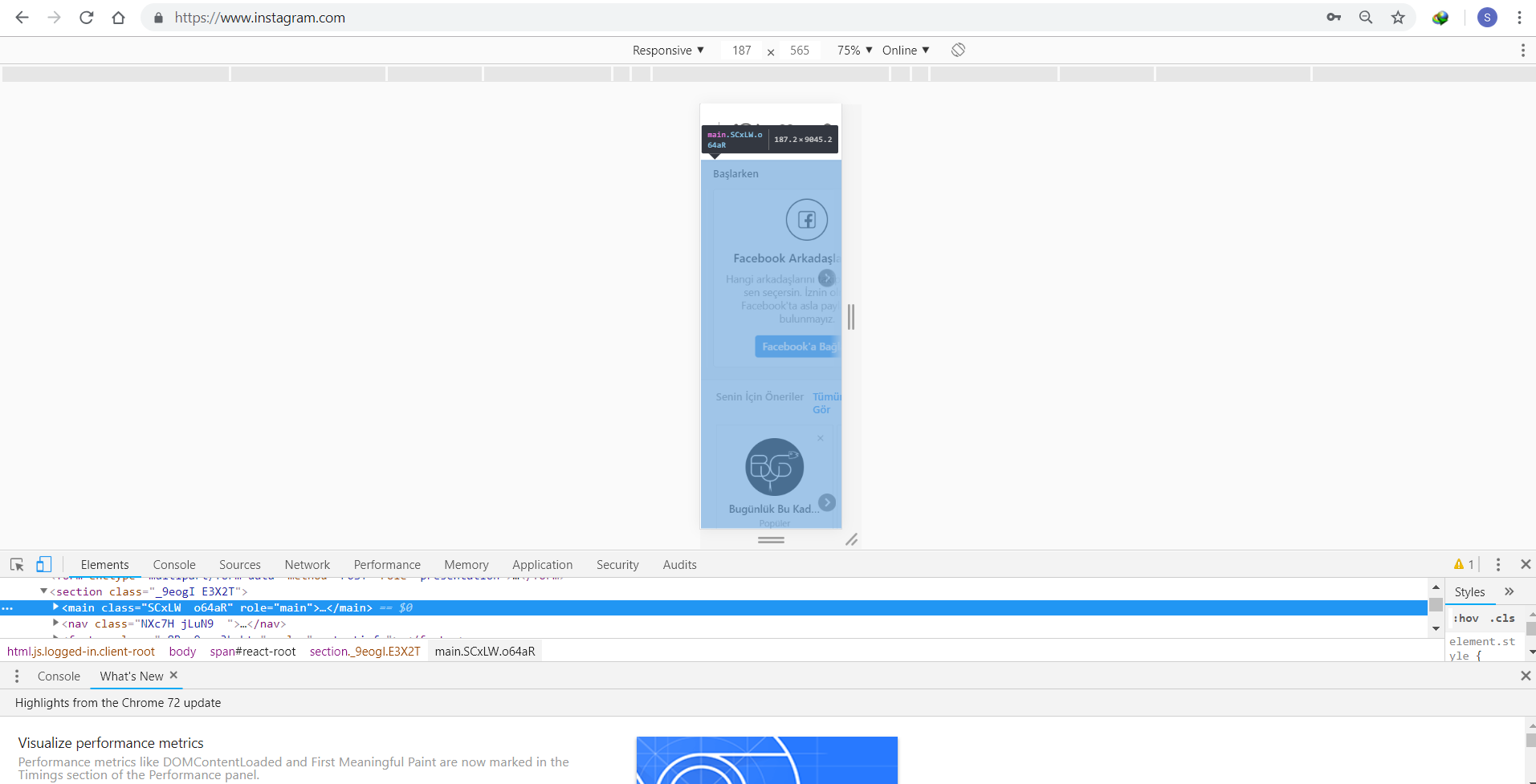Click the address bar URL
This screenshot has width=1536, height=784.
(x=260, y=18)
